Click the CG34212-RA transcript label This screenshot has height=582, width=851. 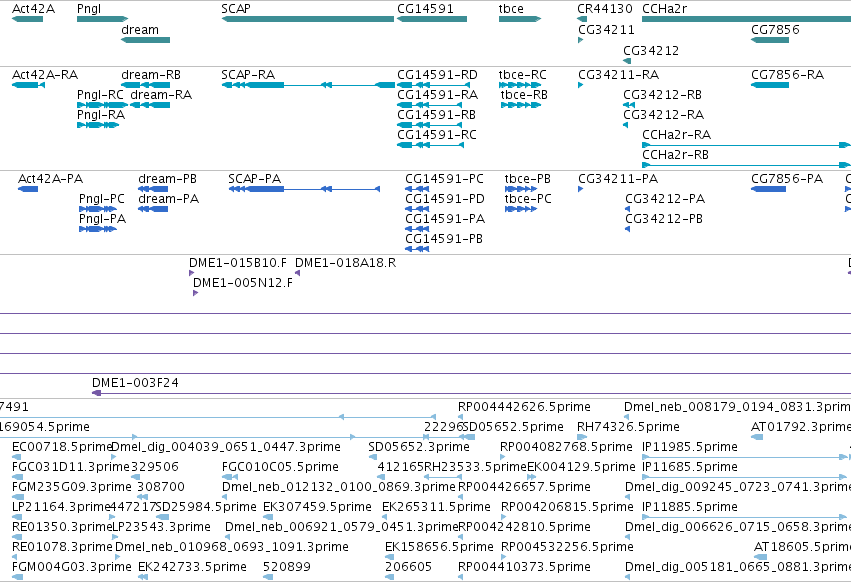point(663,115)
